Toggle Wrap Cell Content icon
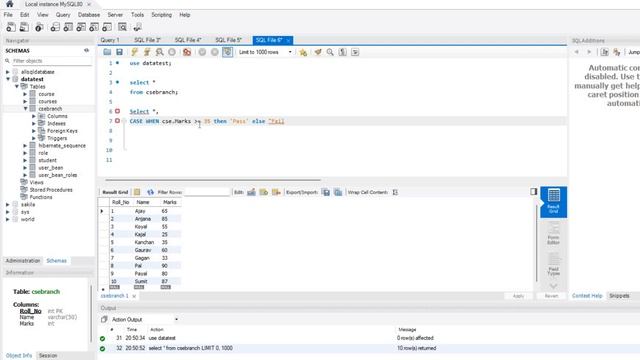 tap(395, 192)
